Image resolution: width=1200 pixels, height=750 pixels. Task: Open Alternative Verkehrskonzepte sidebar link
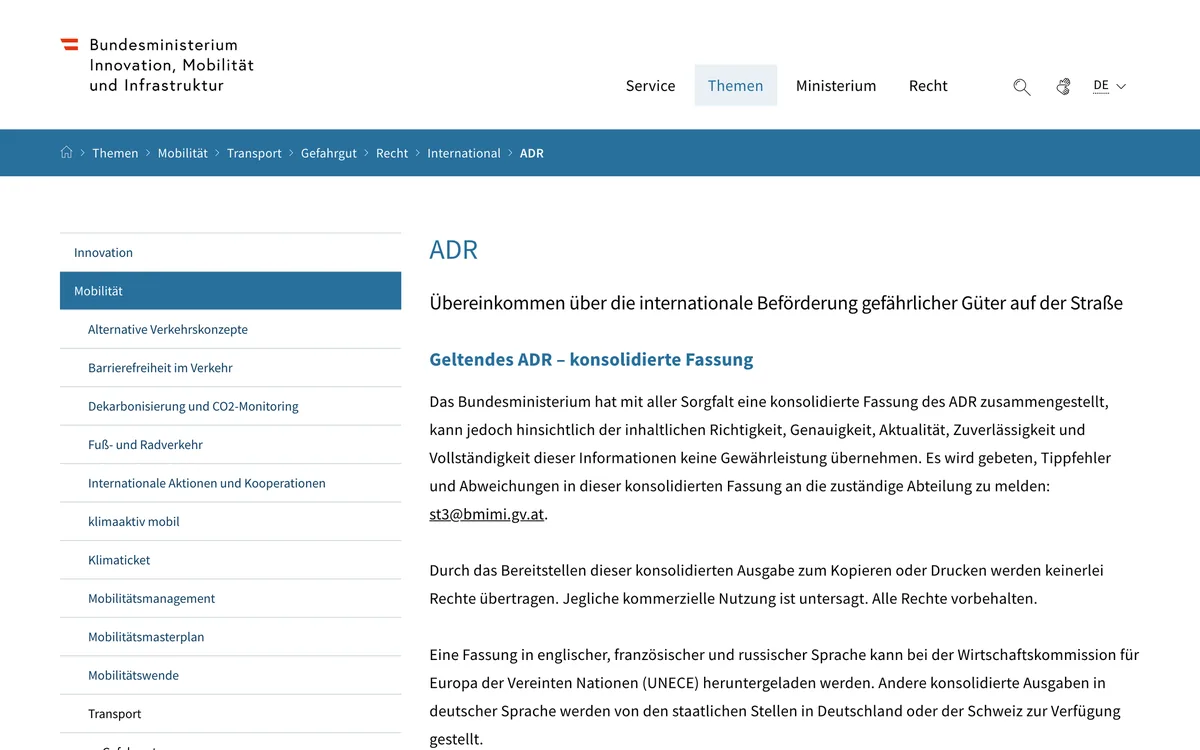point(230,330)
